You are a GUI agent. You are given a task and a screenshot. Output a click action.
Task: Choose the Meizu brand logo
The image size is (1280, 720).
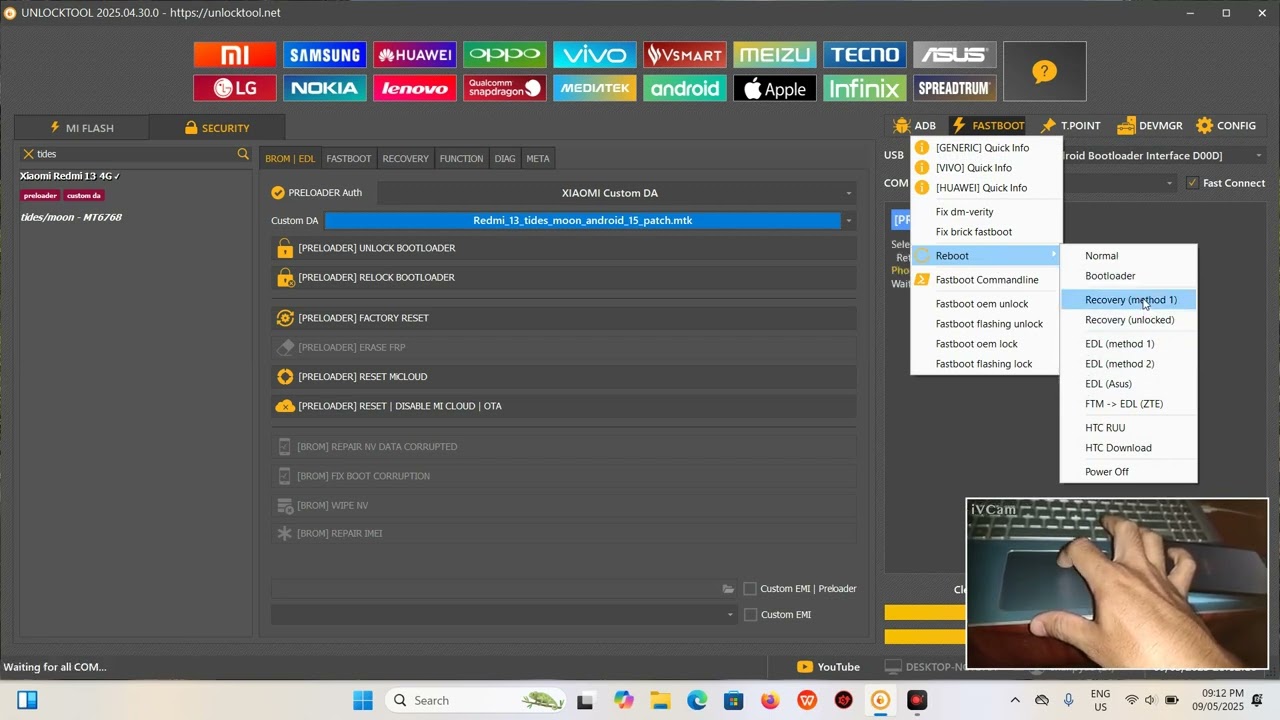click(x=775, y=54)
